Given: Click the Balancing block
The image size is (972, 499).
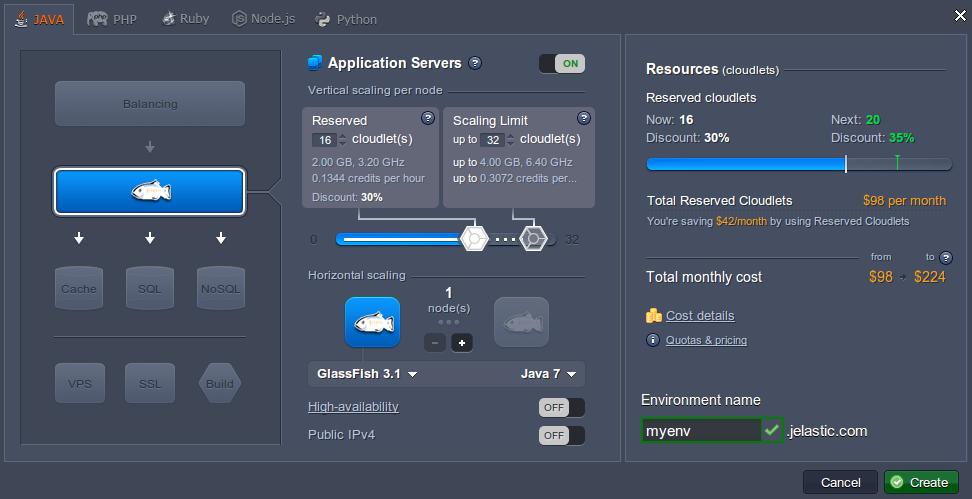Looking at the screenshot, I should [x=150, y=104].
